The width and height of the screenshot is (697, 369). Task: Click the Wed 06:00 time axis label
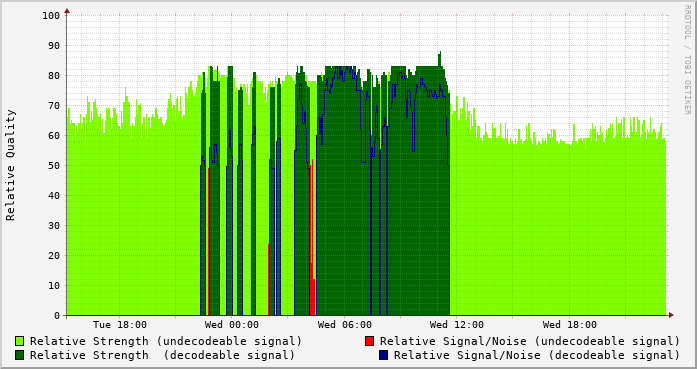coord(344,325)
